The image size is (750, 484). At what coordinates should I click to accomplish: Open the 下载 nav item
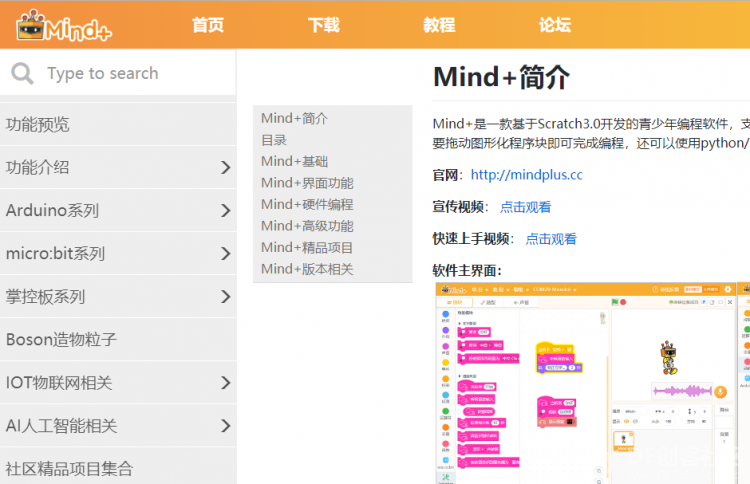(324, 25)
